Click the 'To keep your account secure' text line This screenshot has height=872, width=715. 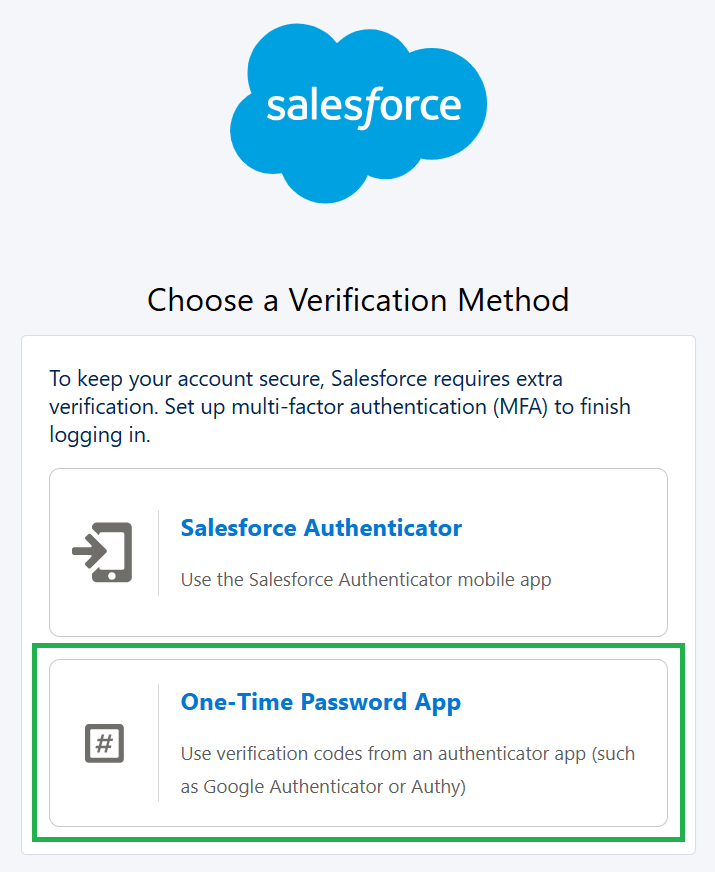click(x=306, y=379)
